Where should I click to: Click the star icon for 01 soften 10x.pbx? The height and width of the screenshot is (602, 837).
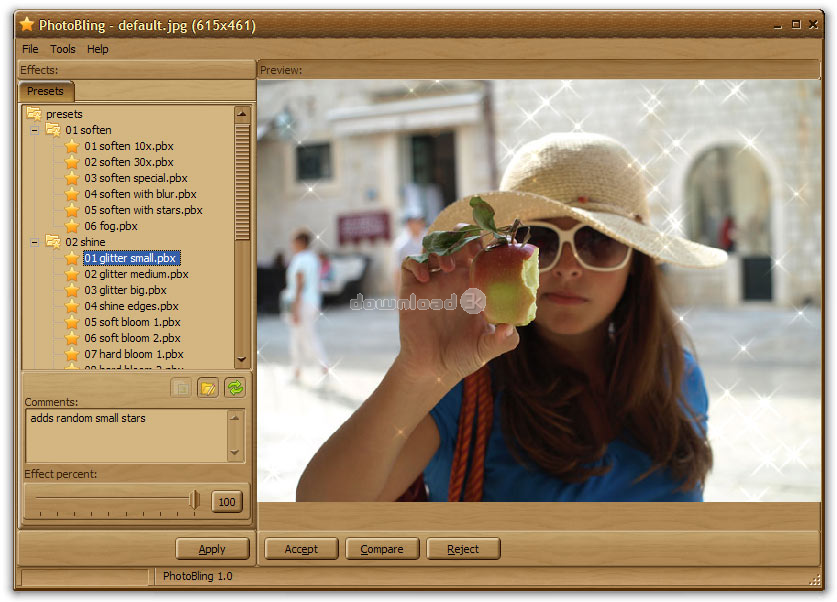click(x=72, y=146)
